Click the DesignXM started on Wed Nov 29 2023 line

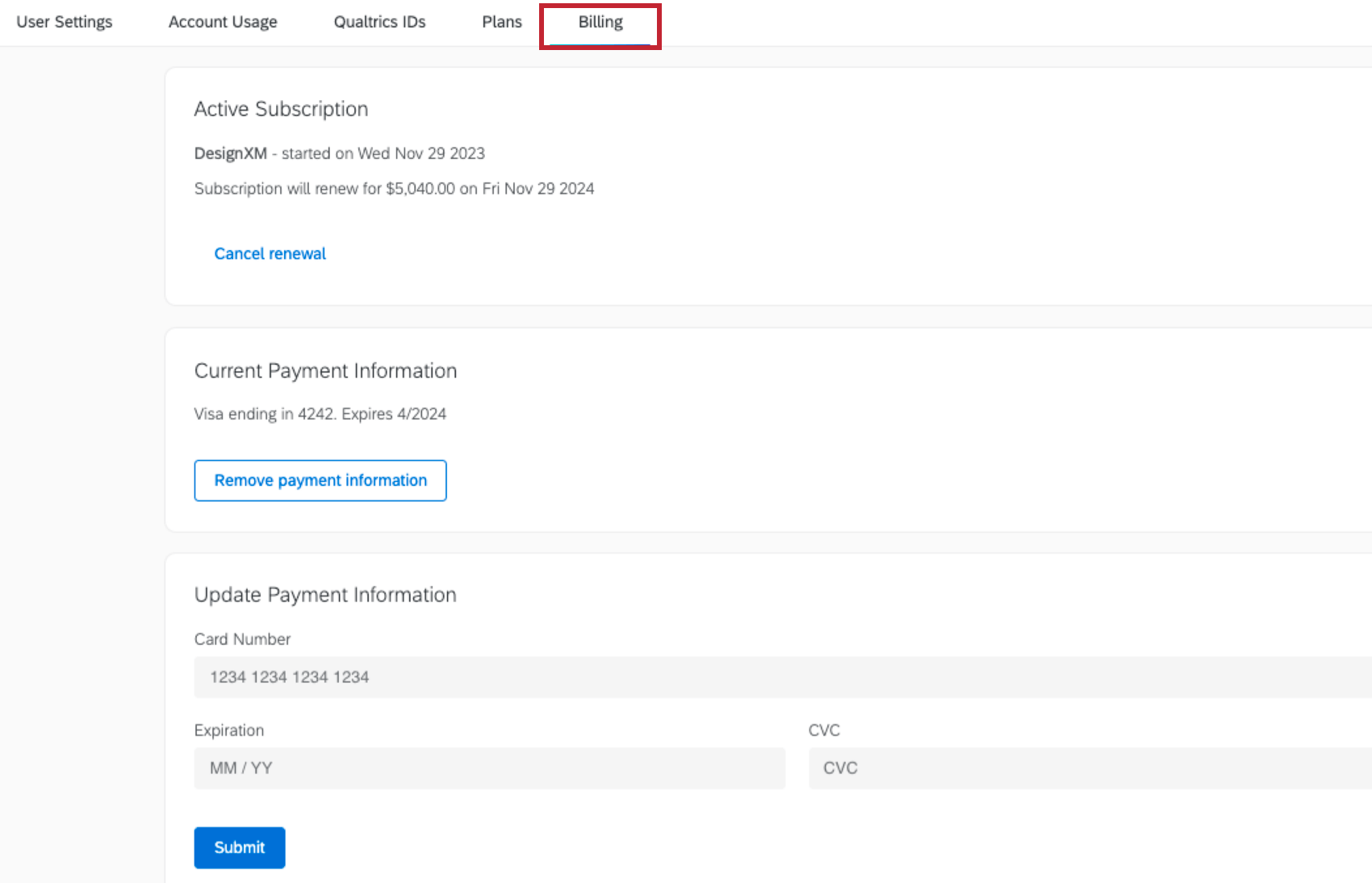tap(340, 153)
